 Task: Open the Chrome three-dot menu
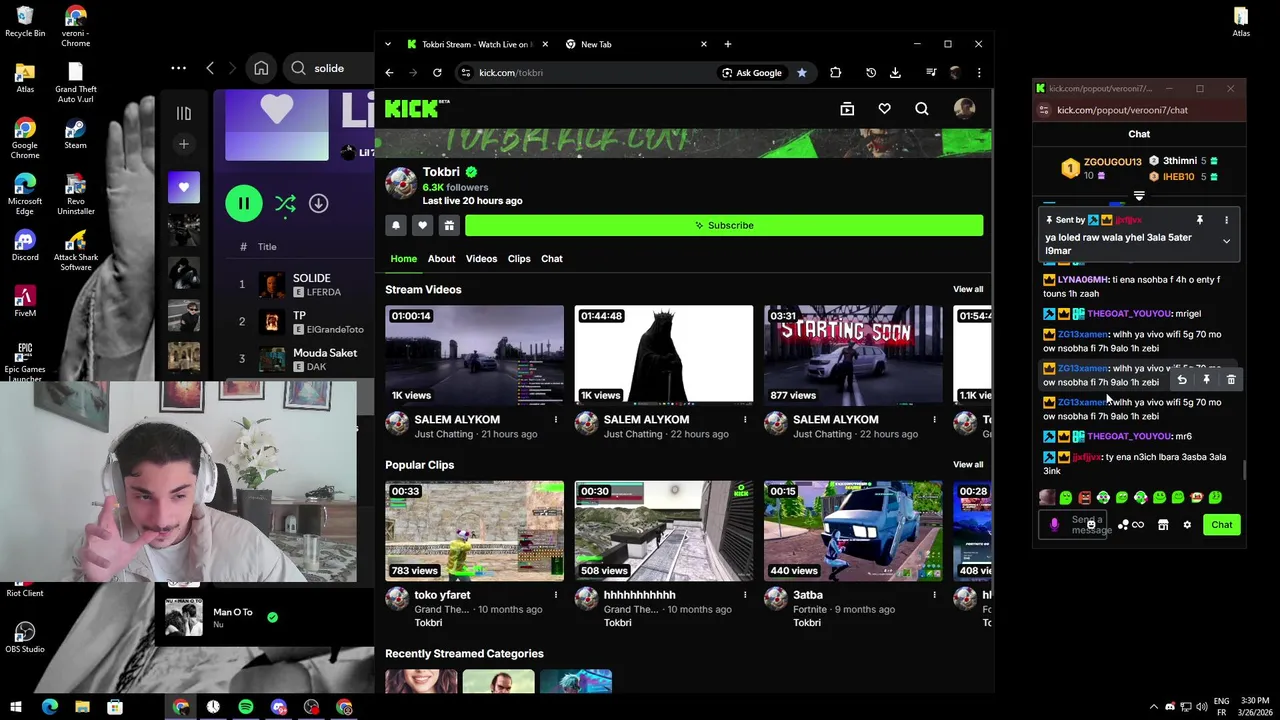979,72
